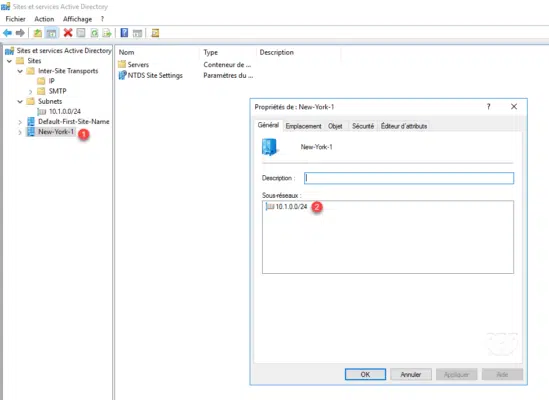Refresh the view using the toolbar icon

(94, 33)
